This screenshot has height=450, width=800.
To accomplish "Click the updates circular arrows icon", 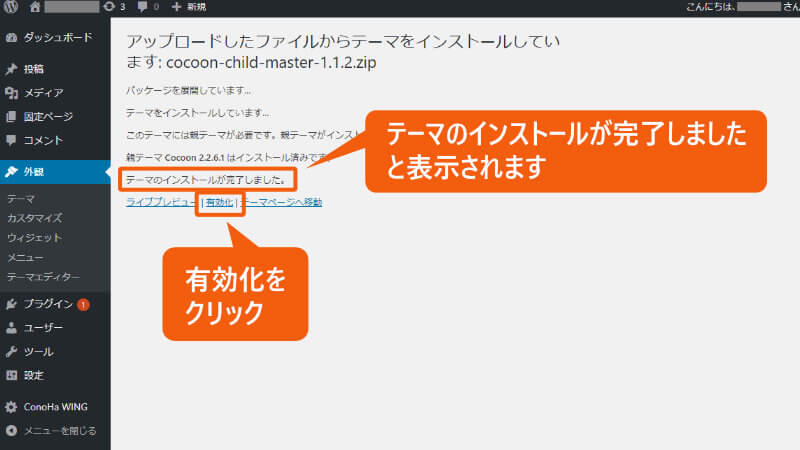I will 109,7.
